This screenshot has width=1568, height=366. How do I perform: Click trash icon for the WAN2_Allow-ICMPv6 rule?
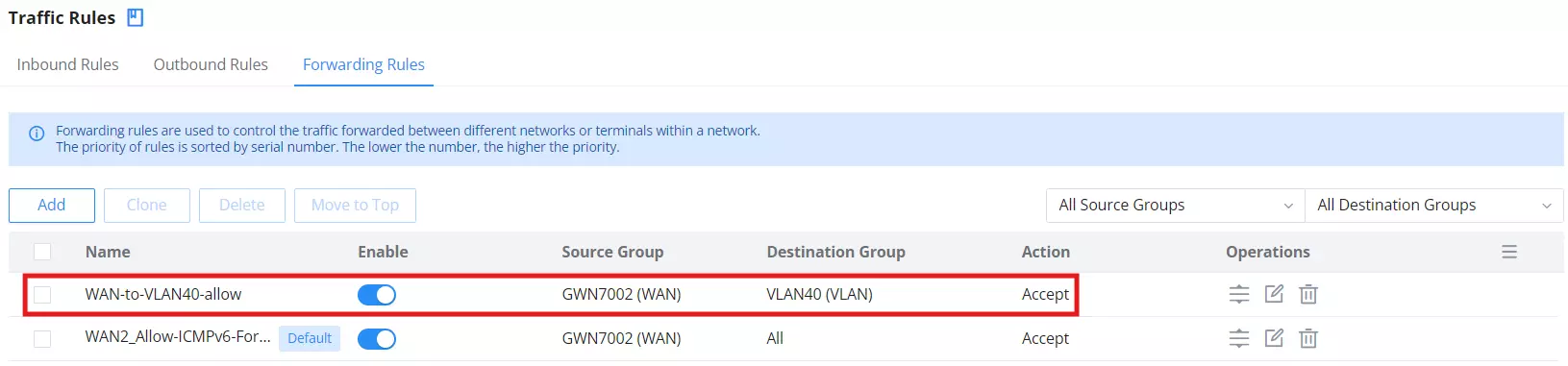[x=1308, y=338]
